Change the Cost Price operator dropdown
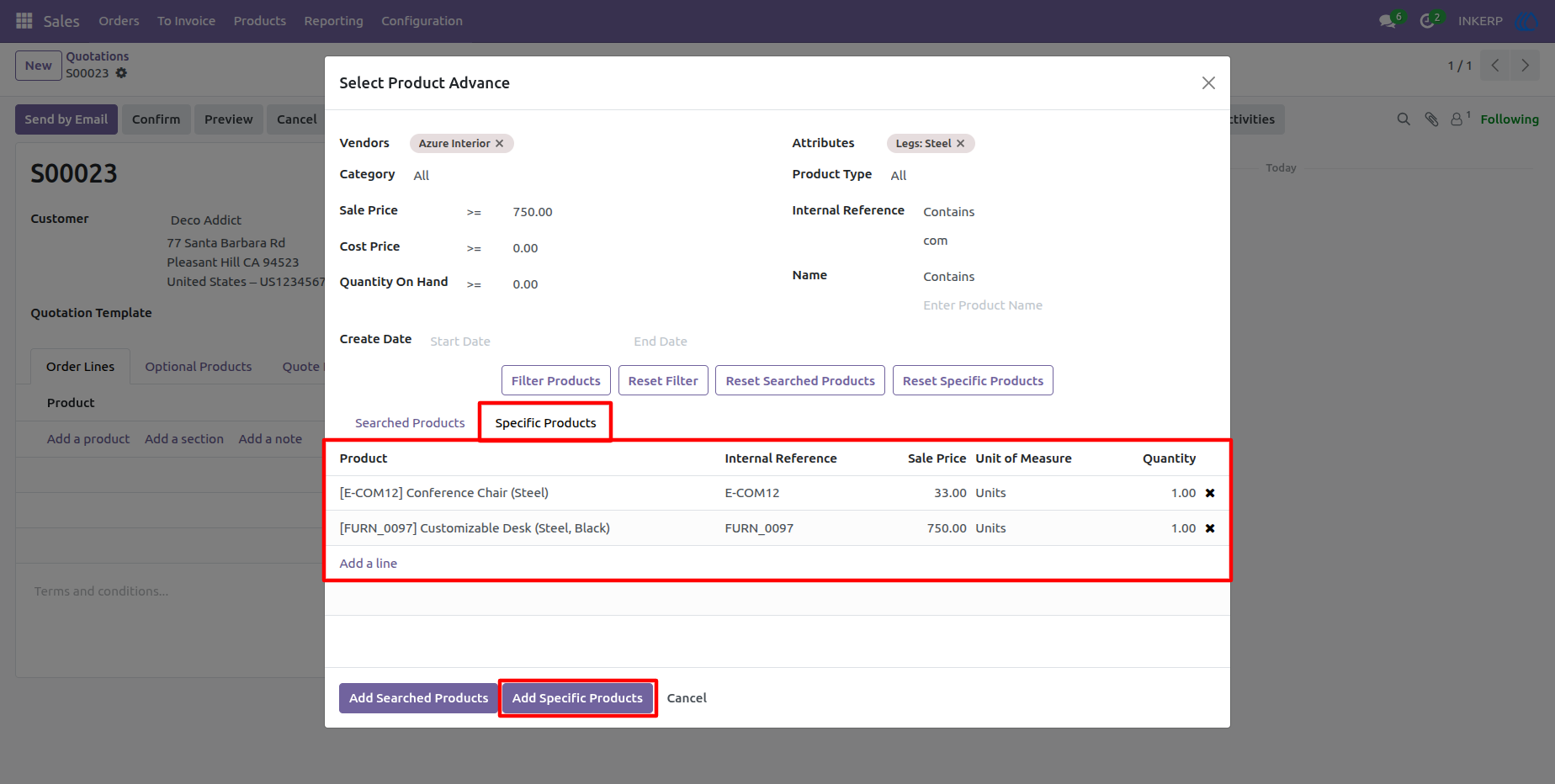Image resolution: width=1555 pixels, height=784 pixels. 474,248
